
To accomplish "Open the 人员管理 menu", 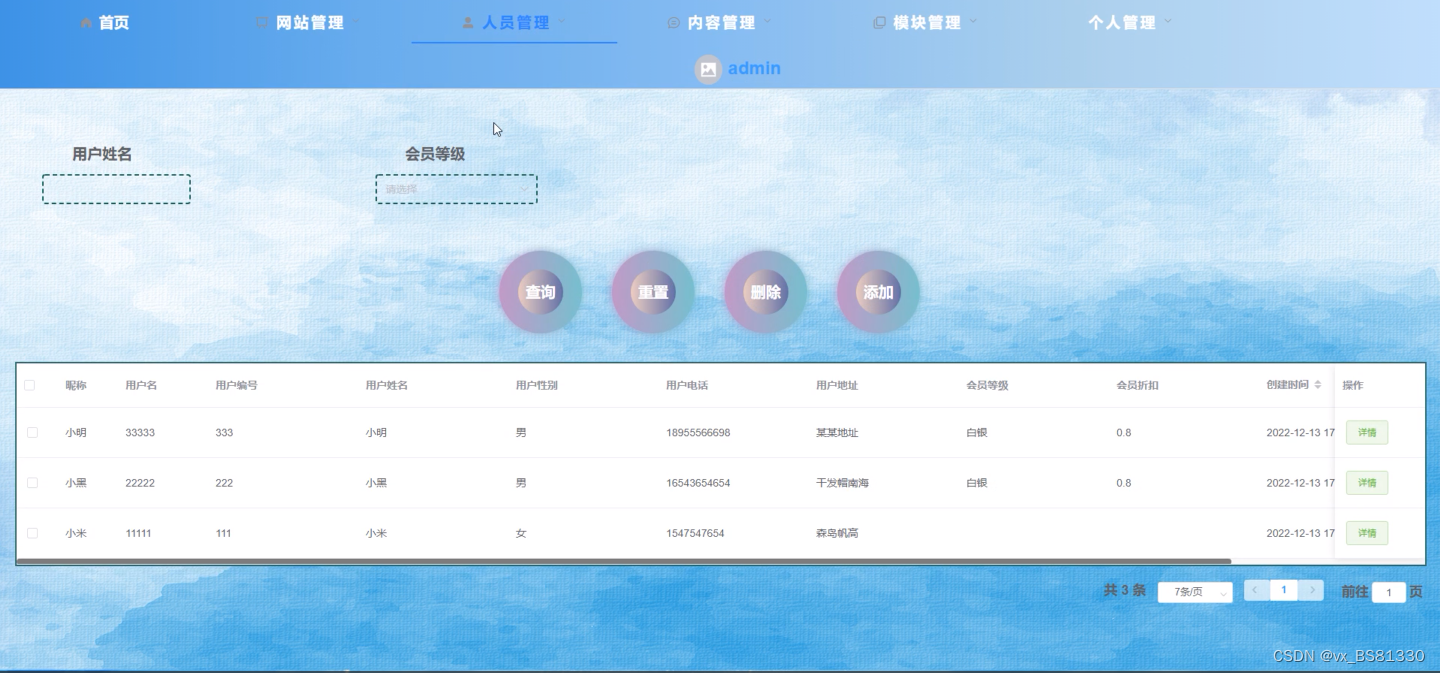I will coord(514,22).
